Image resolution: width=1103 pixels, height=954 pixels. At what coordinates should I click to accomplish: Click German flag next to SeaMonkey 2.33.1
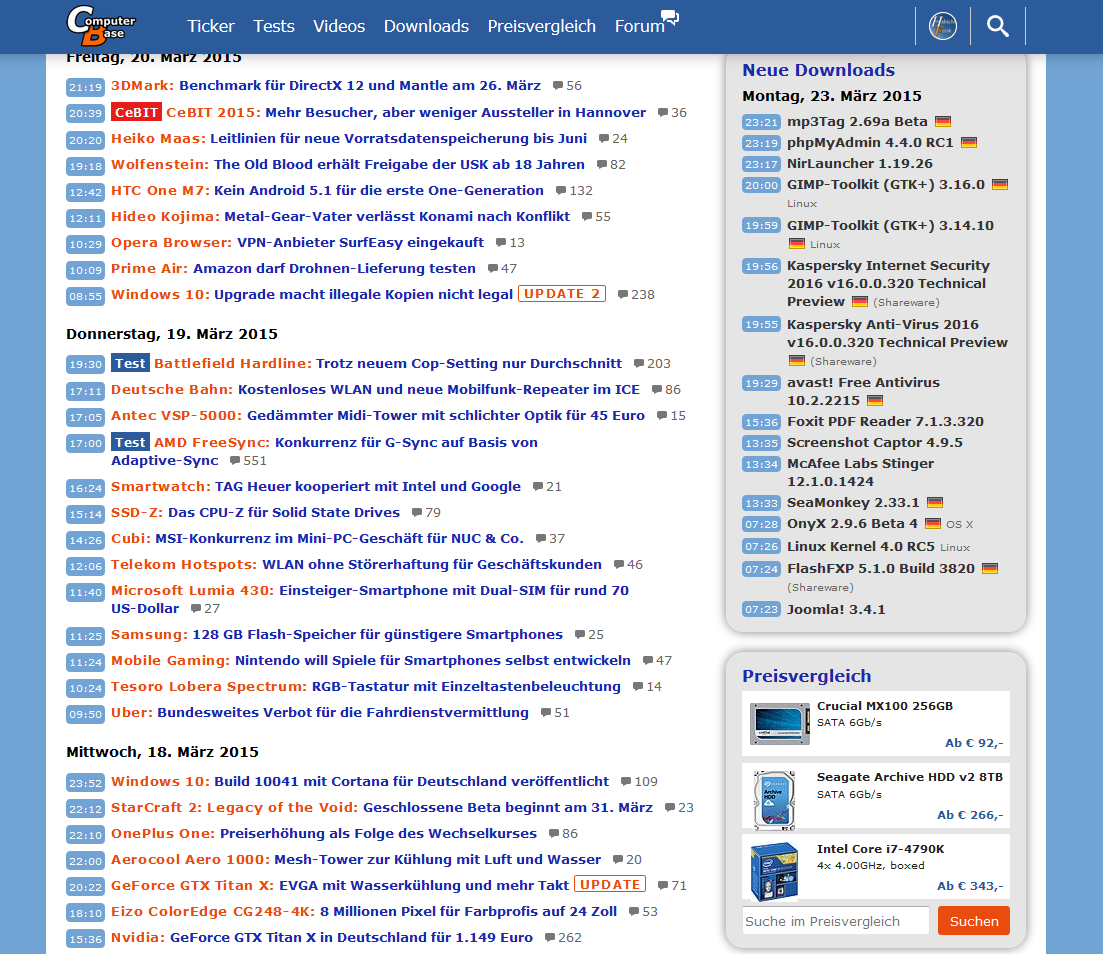(x=935, y=503)
